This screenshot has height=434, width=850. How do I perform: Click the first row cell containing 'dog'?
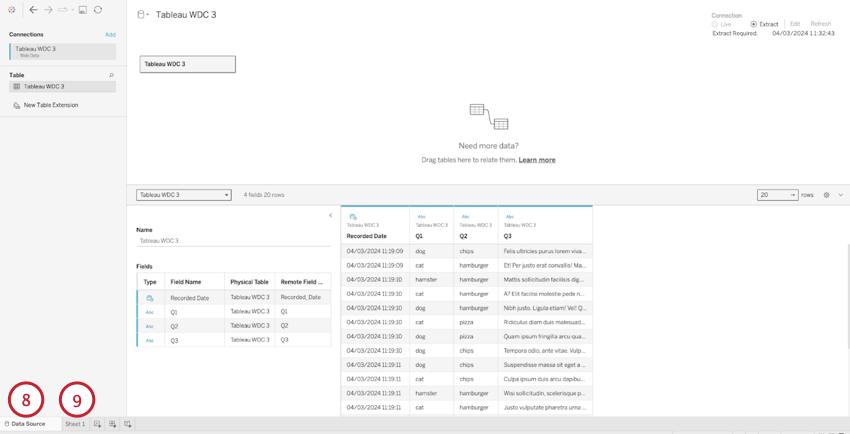click(432, 251)
